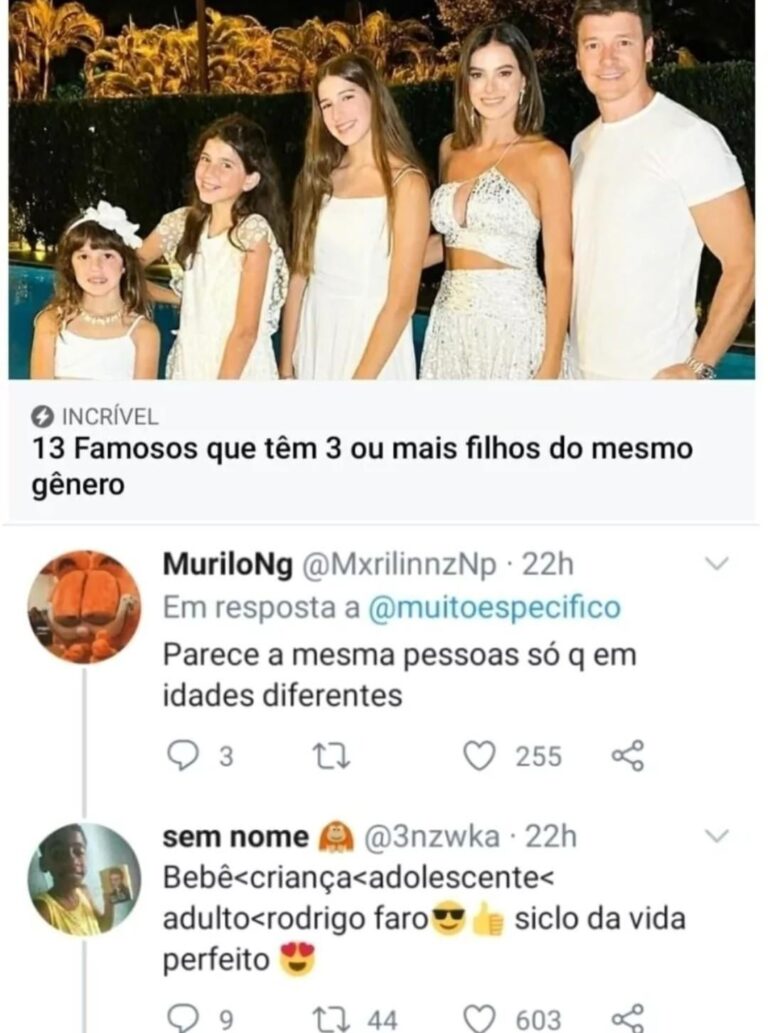Viewport: 768px width, 1033px height.
Task: Open MuriloNg's Garfield profile picture
Action: click(x=83, y=607)
